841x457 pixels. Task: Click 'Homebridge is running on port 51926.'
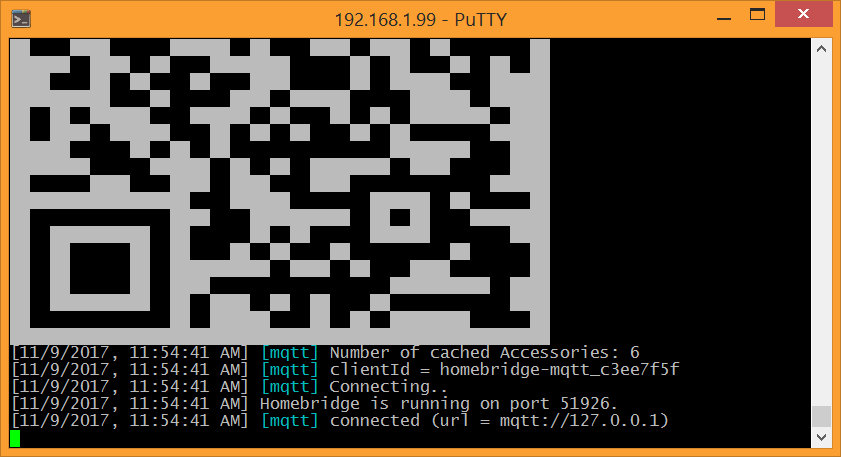pyautogui.click(x=439, y=403)
